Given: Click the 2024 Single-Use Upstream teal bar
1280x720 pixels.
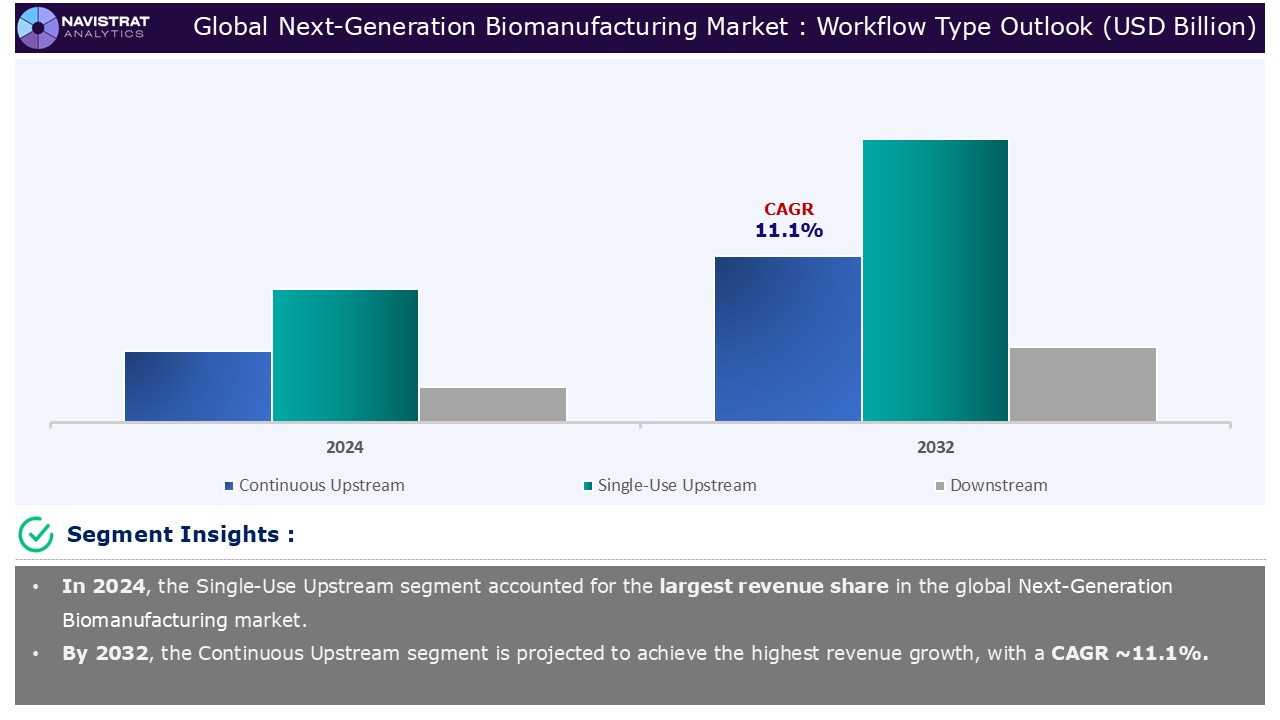Looking at the screenshot, I should pos(345,355).
